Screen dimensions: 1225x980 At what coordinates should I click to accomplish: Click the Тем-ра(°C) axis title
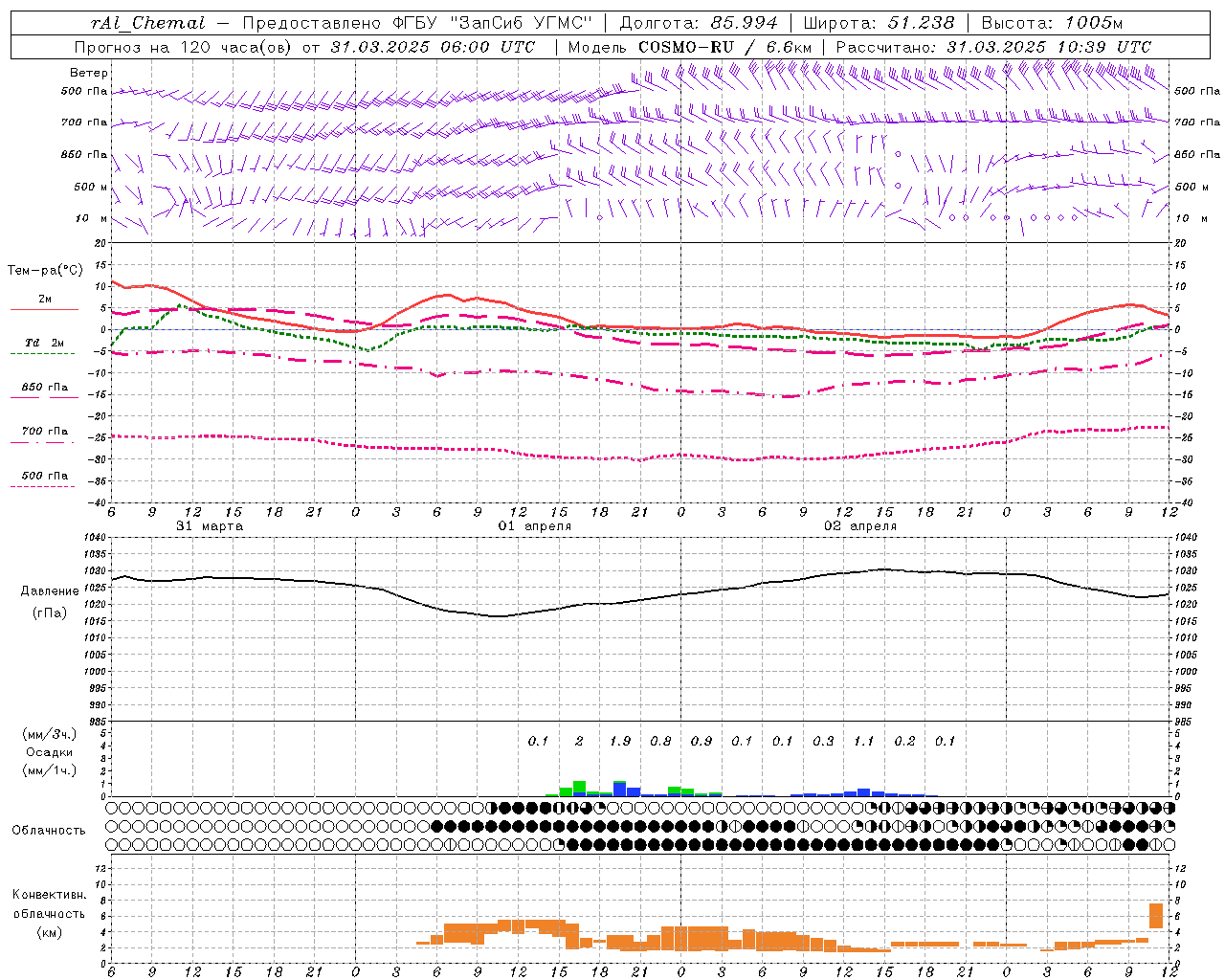tap(45, 271)
